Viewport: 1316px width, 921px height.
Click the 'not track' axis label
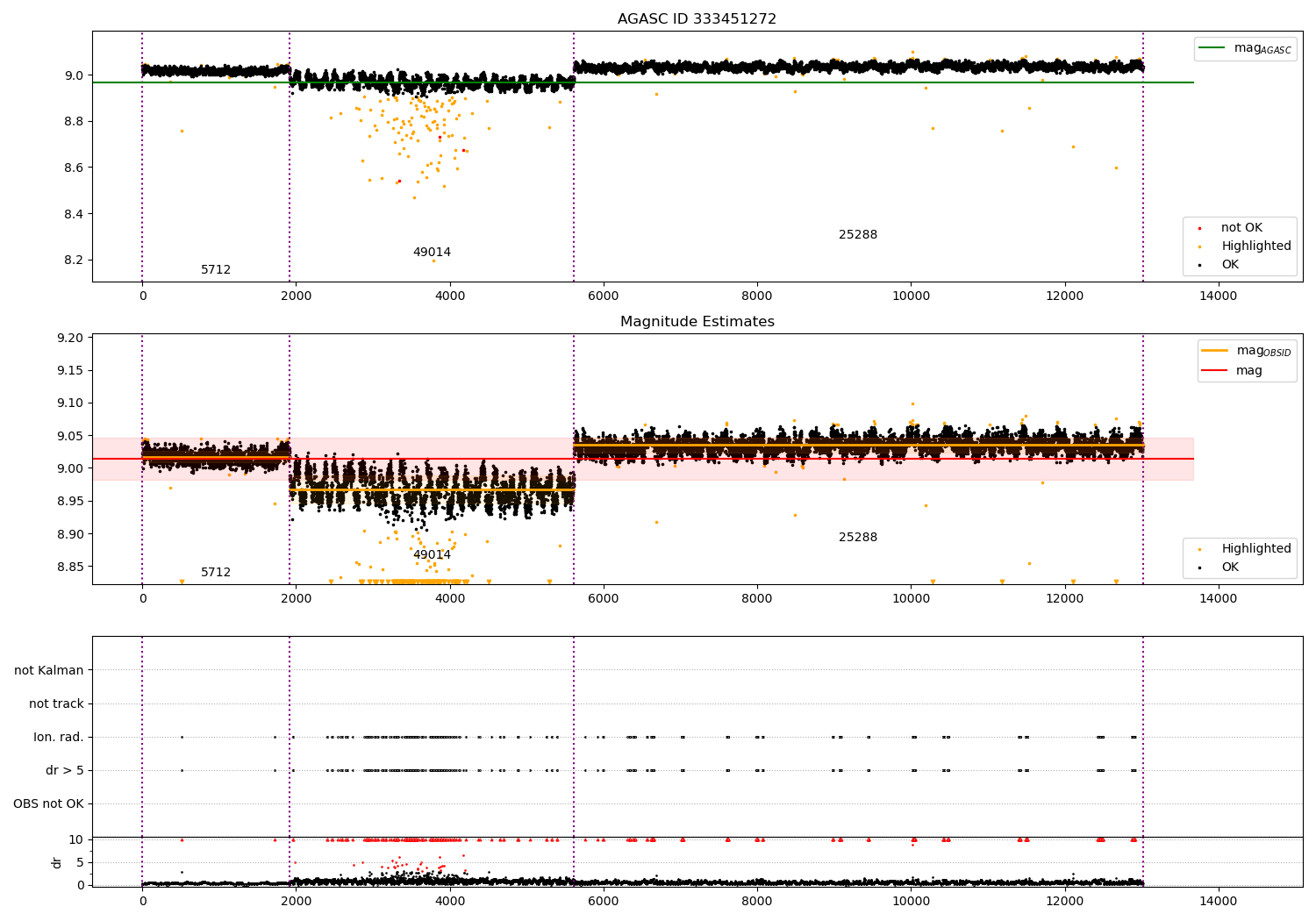pos(56,704)
